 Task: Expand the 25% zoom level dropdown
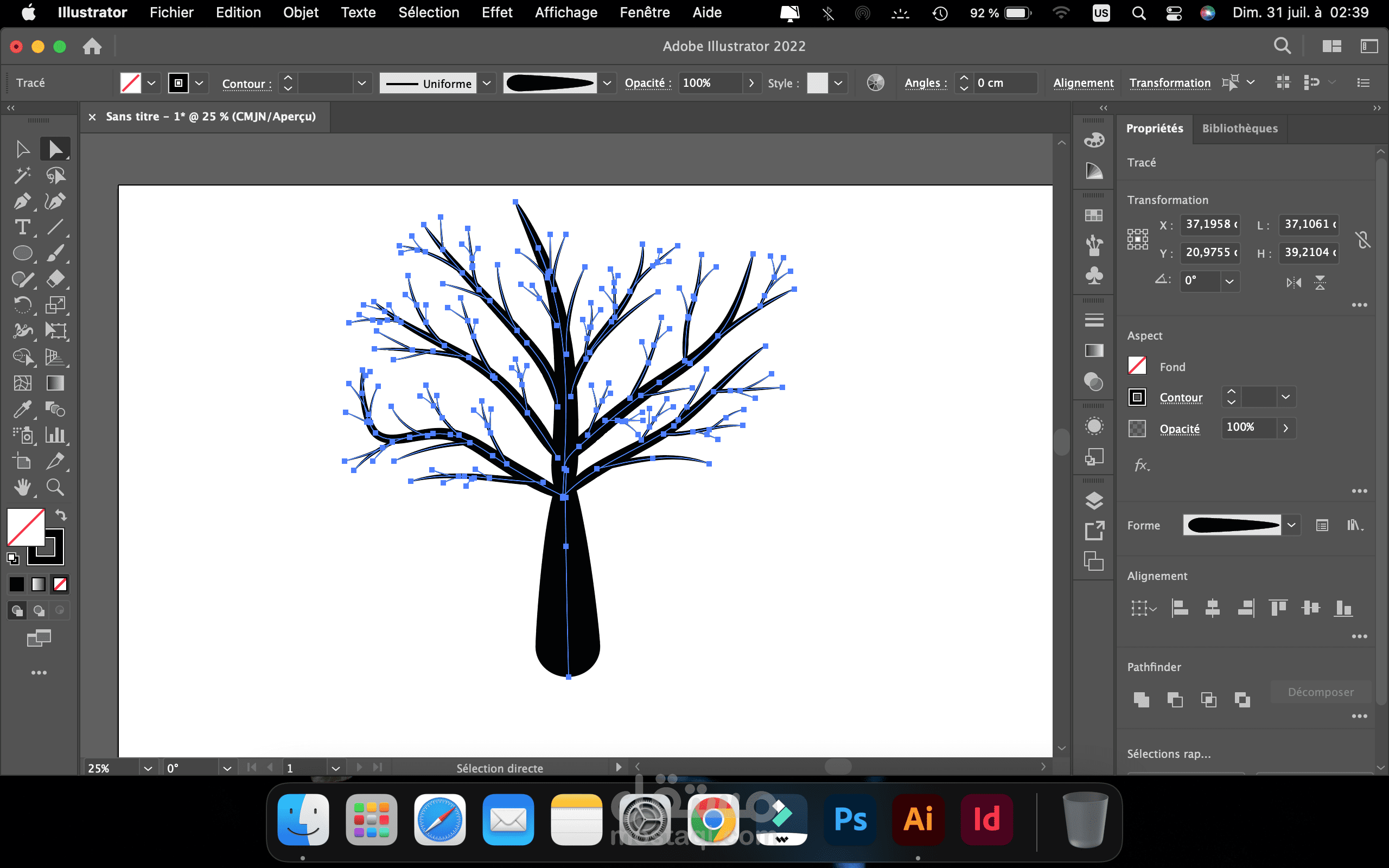tap(148, 768)
